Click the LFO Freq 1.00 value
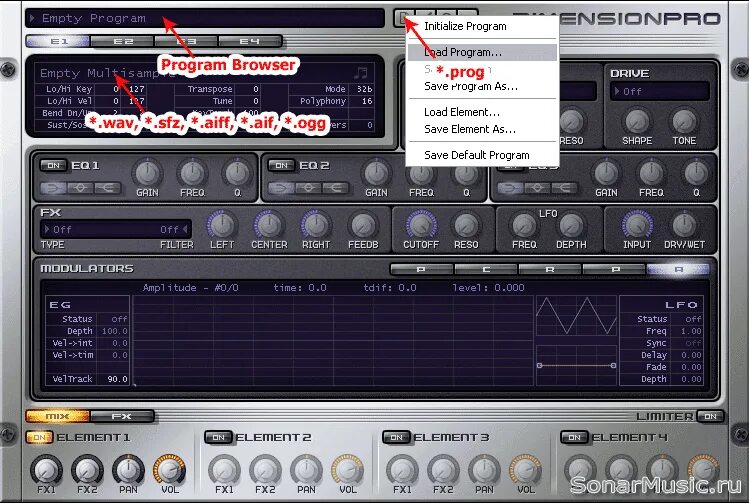Image resolution: width=749 pixels, height=503 pixels. pyautogui.click(x=691, y=331)
